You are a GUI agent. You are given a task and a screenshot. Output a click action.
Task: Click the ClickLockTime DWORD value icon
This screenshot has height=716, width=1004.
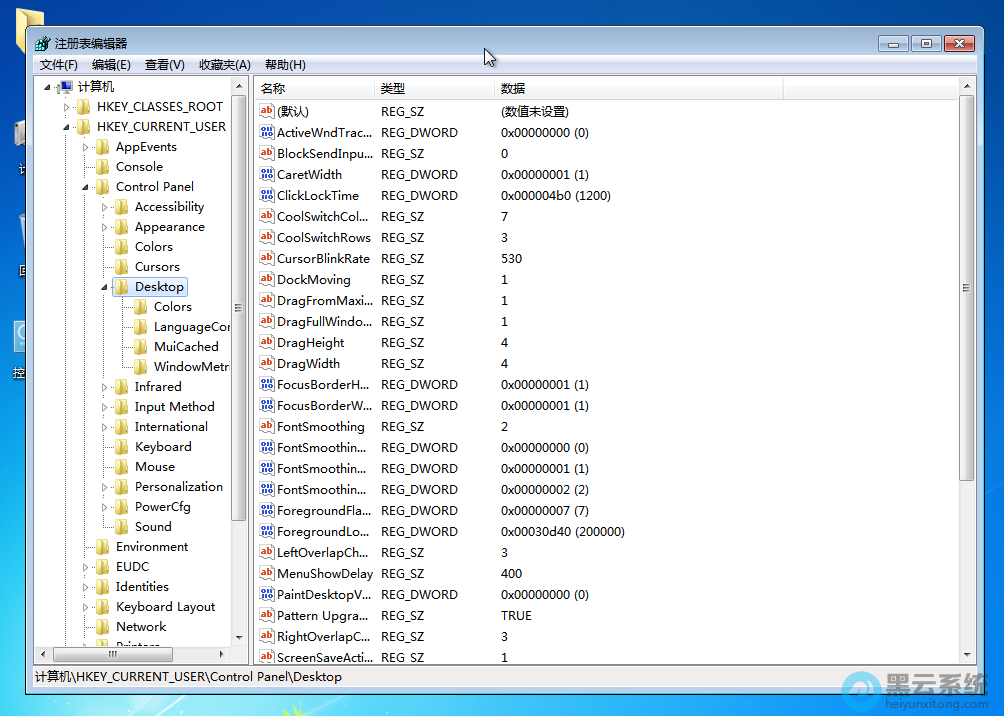tap(267, 195)
